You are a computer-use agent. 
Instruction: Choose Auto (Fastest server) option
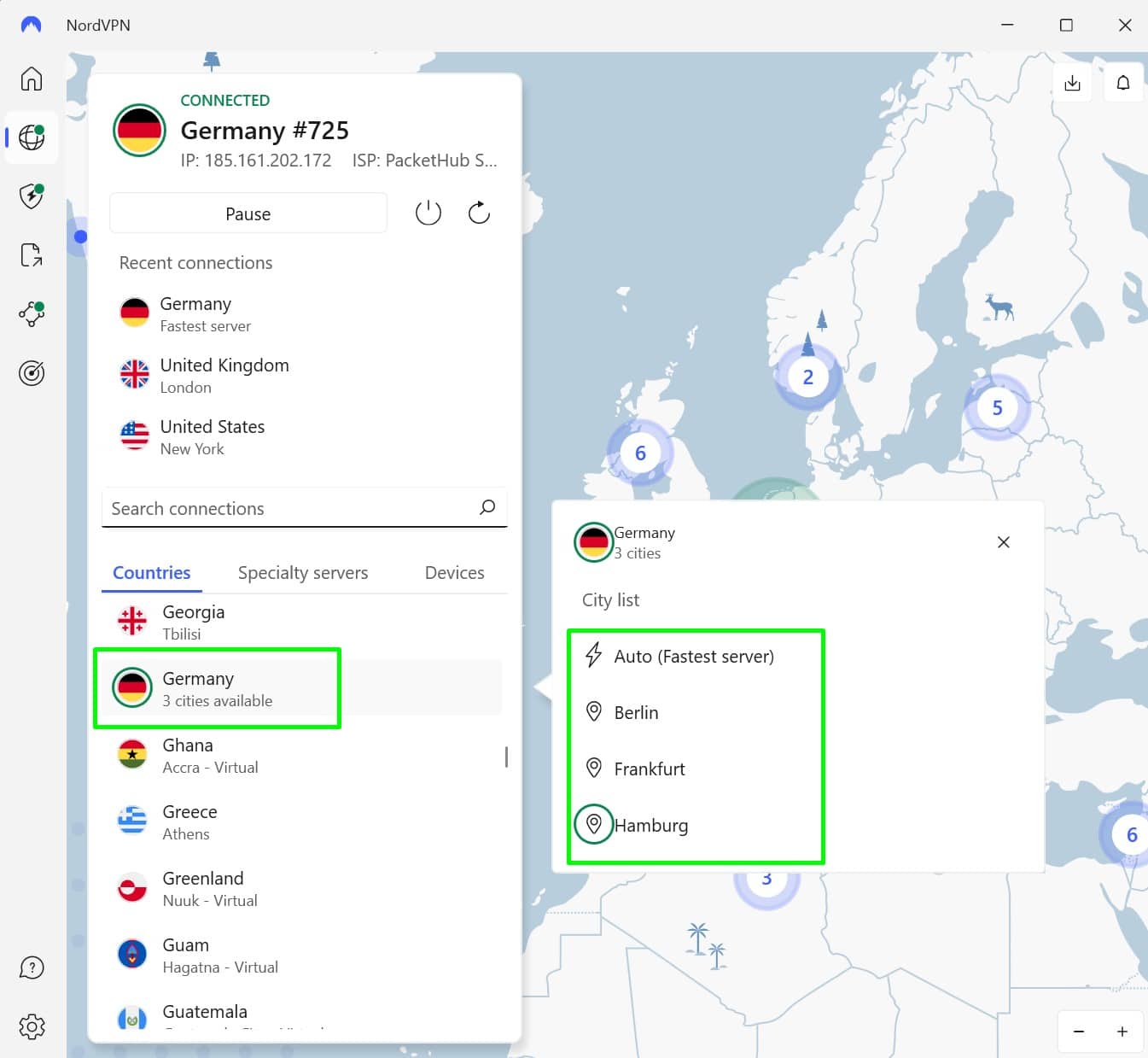(696, 656)
